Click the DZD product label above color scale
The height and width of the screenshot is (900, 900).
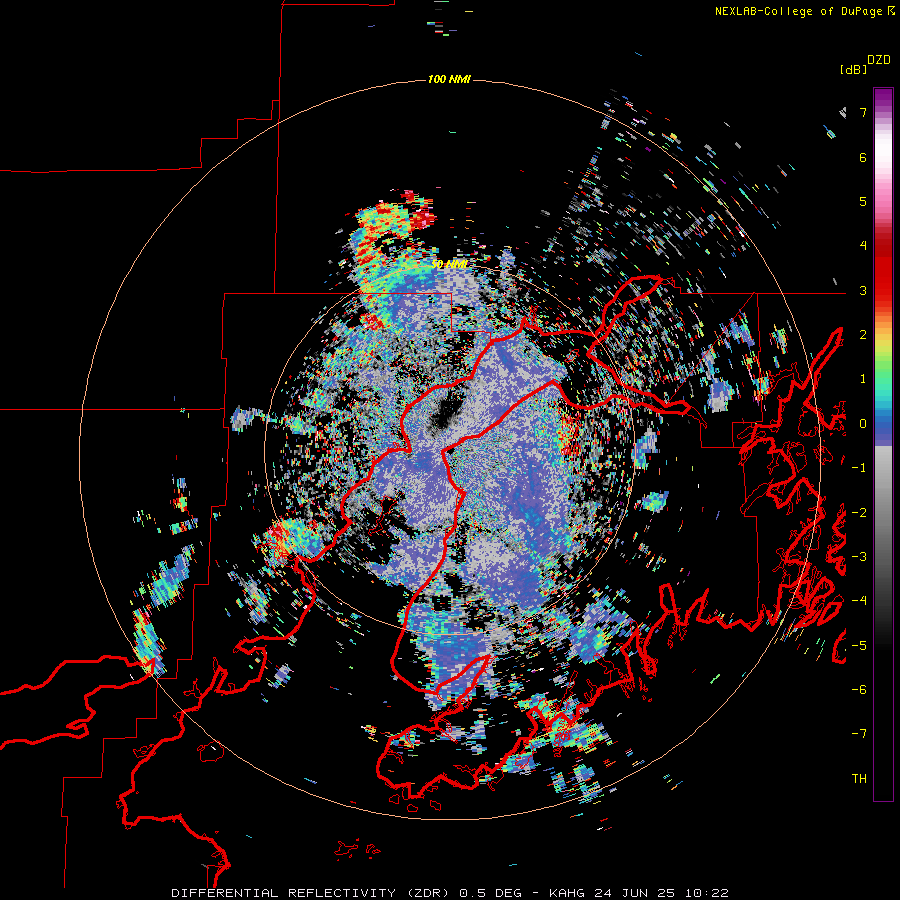tap(879, 60)
